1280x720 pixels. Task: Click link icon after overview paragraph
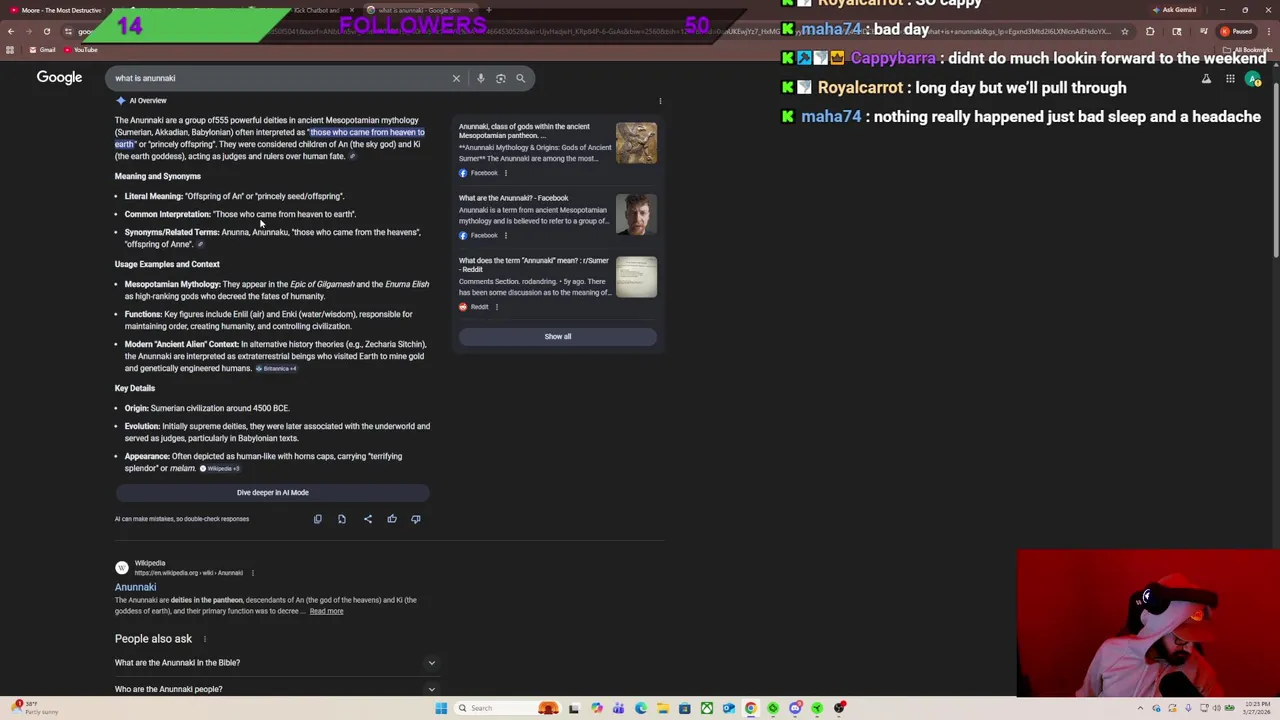click(352, 156)
